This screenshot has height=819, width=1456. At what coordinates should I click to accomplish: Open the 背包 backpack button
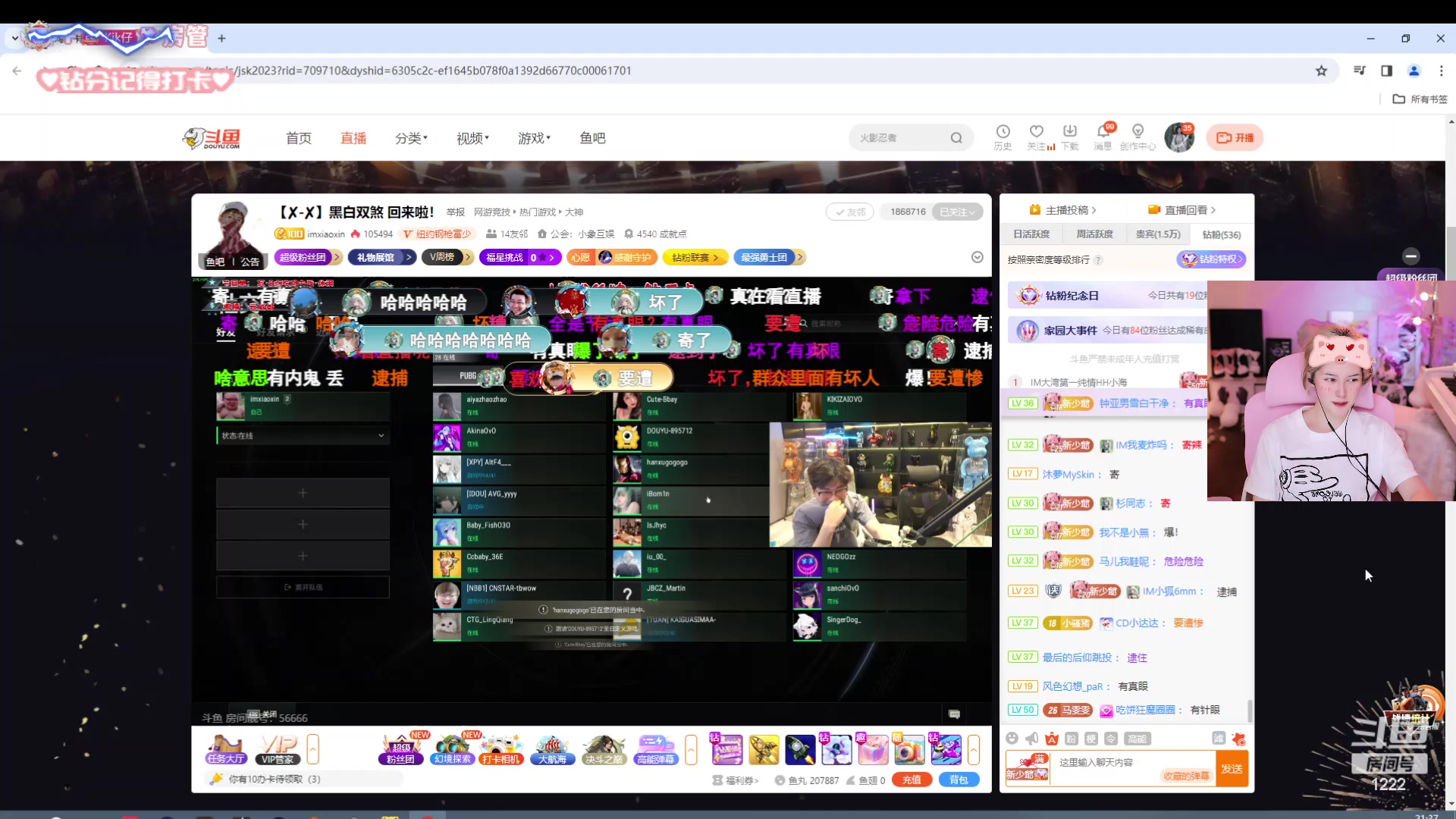click(959, 780)
